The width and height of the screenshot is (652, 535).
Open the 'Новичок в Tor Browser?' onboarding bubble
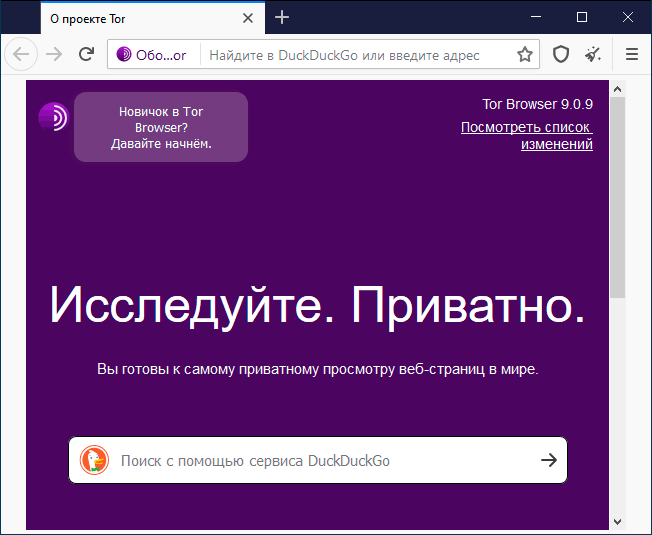pos(161,127)
